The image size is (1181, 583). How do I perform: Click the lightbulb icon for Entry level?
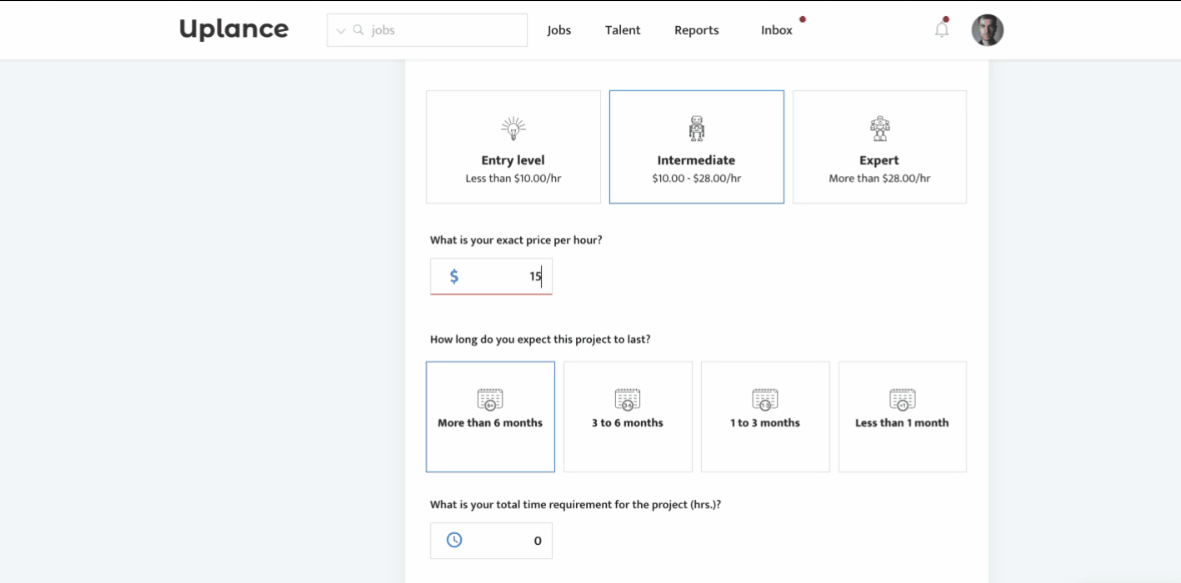[513, 128]
